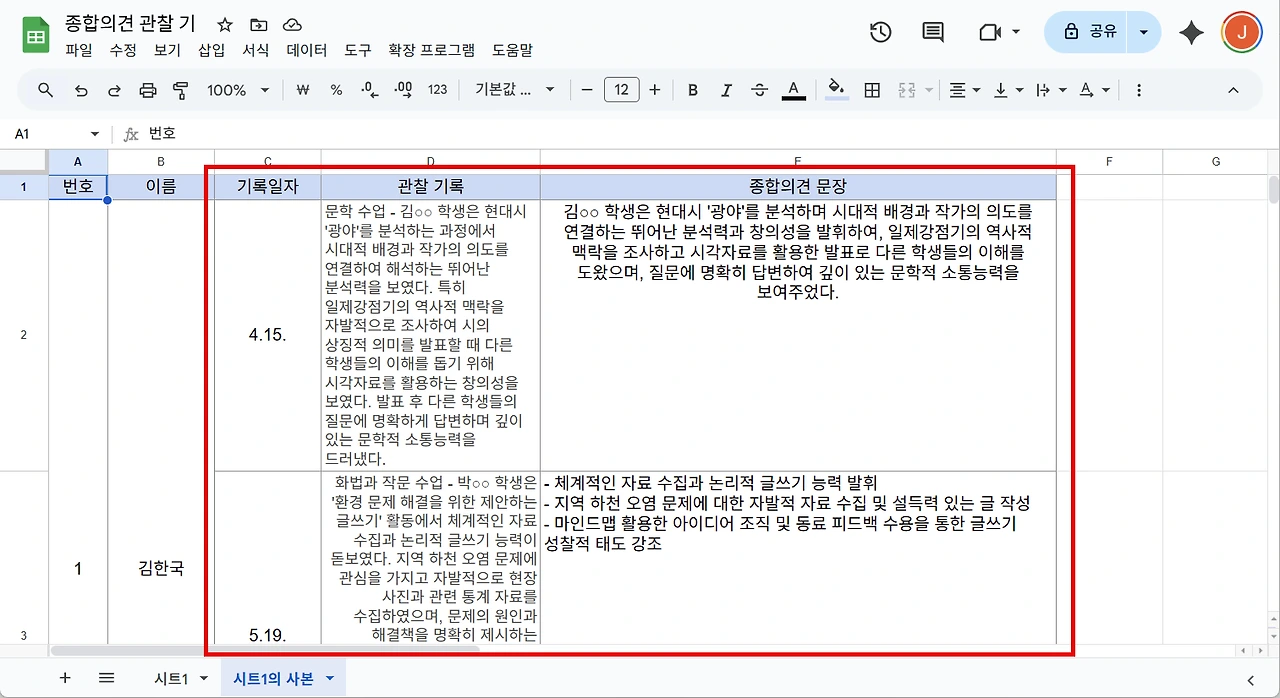Open horizontal align dropdown

[964, 90]
